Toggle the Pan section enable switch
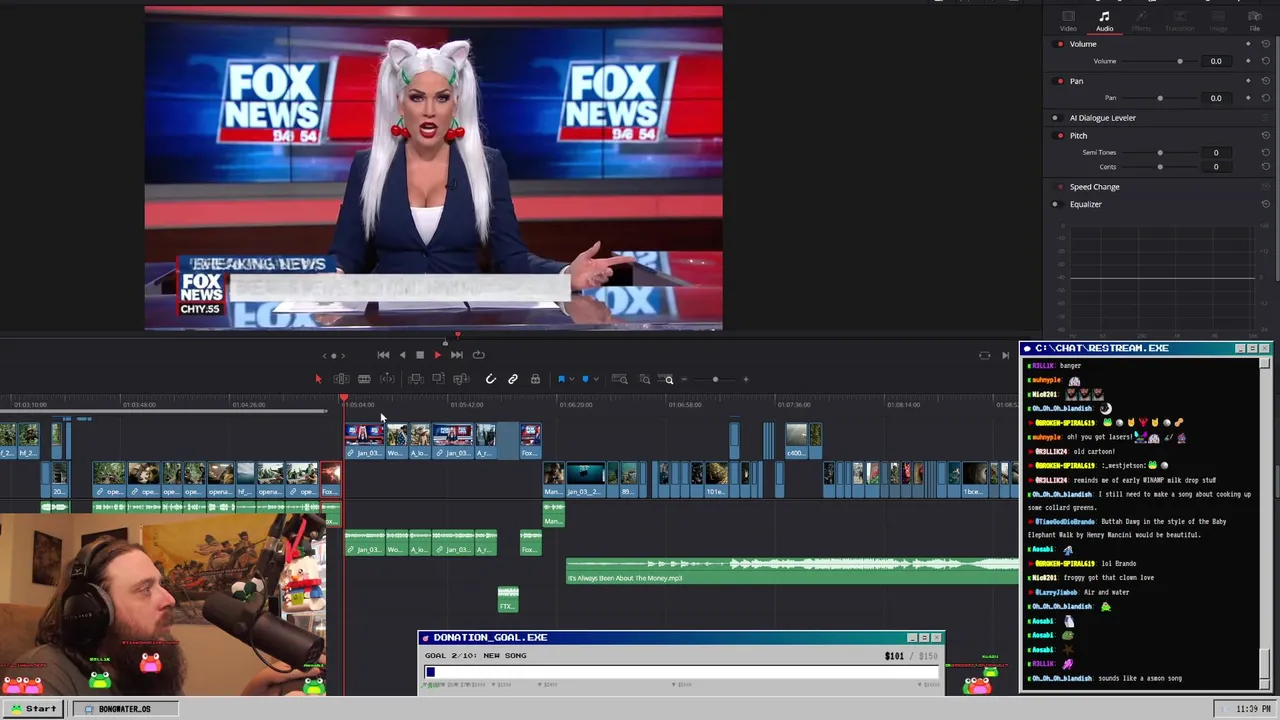This screenshot has height=720, width=1280. tap(1058, 81)
